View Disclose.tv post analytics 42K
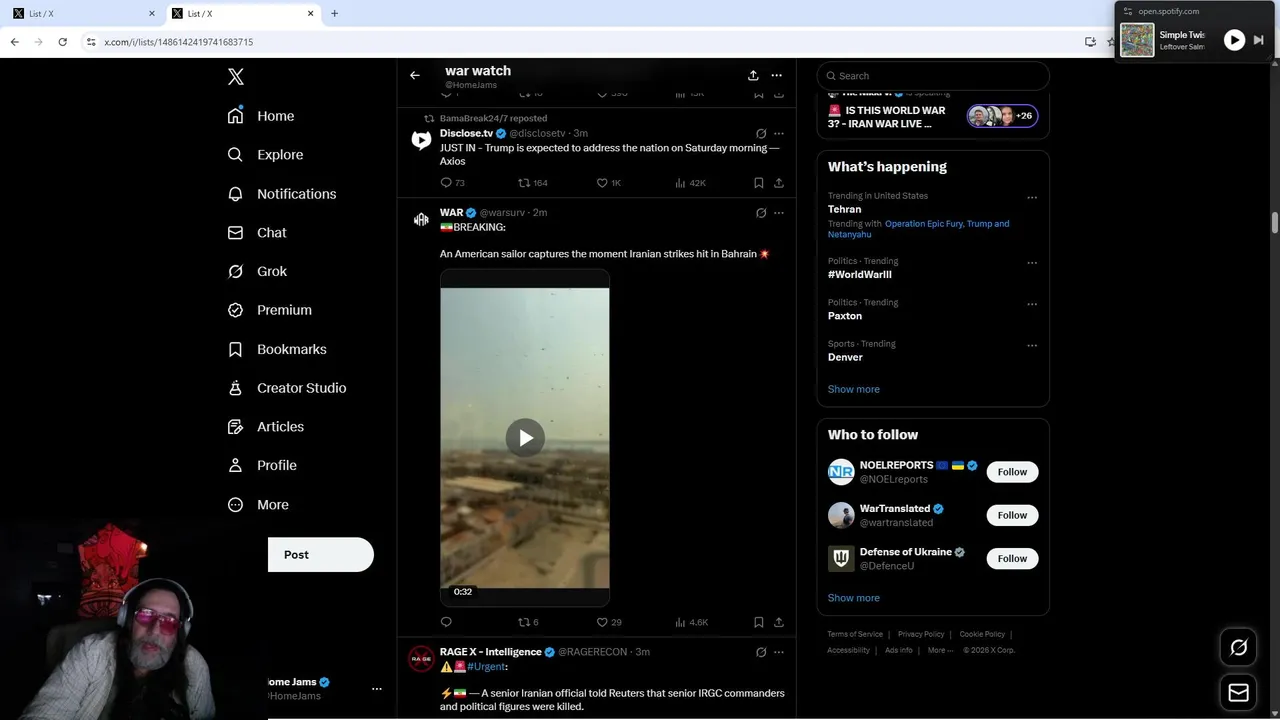Screen dimensions: 1280x720 (691, 183)
